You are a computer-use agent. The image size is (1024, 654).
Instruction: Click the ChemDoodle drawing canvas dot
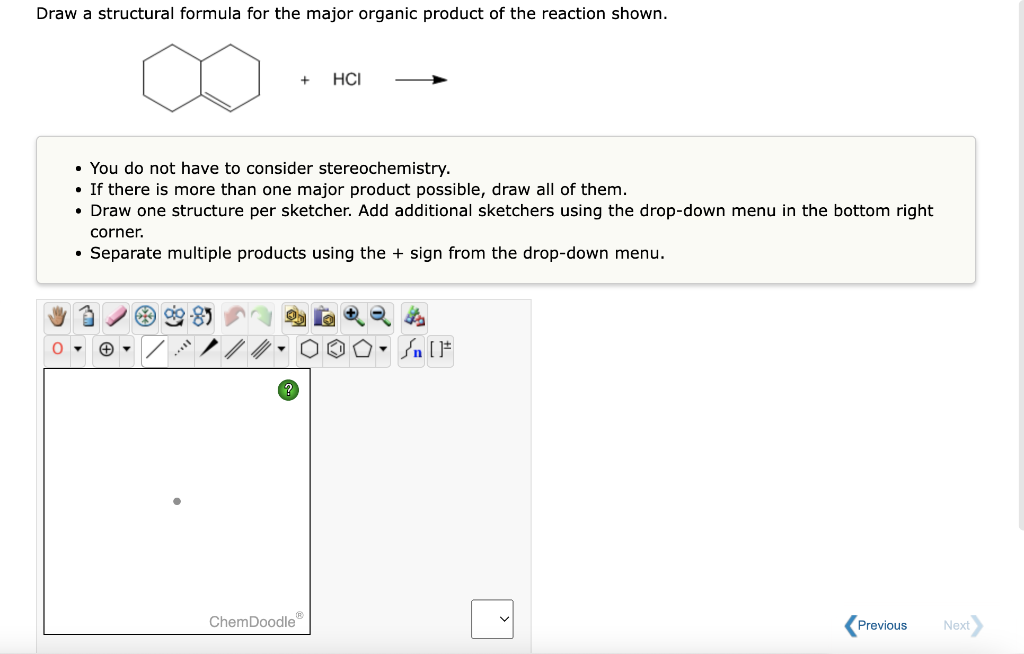(177, 501)
